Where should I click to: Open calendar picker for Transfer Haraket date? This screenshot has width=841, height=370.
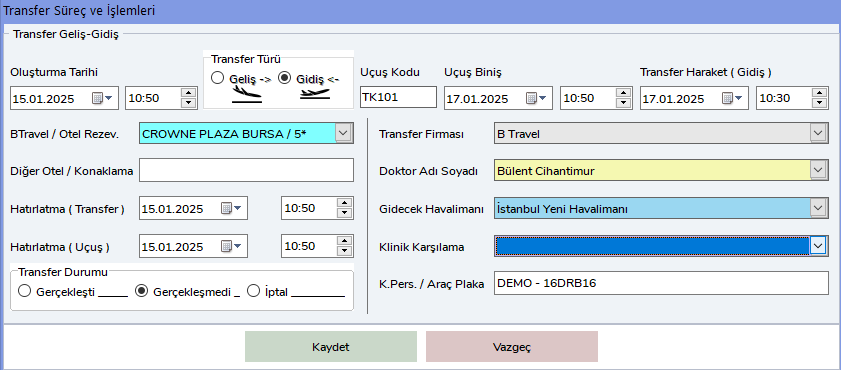(x=732, y=99)
